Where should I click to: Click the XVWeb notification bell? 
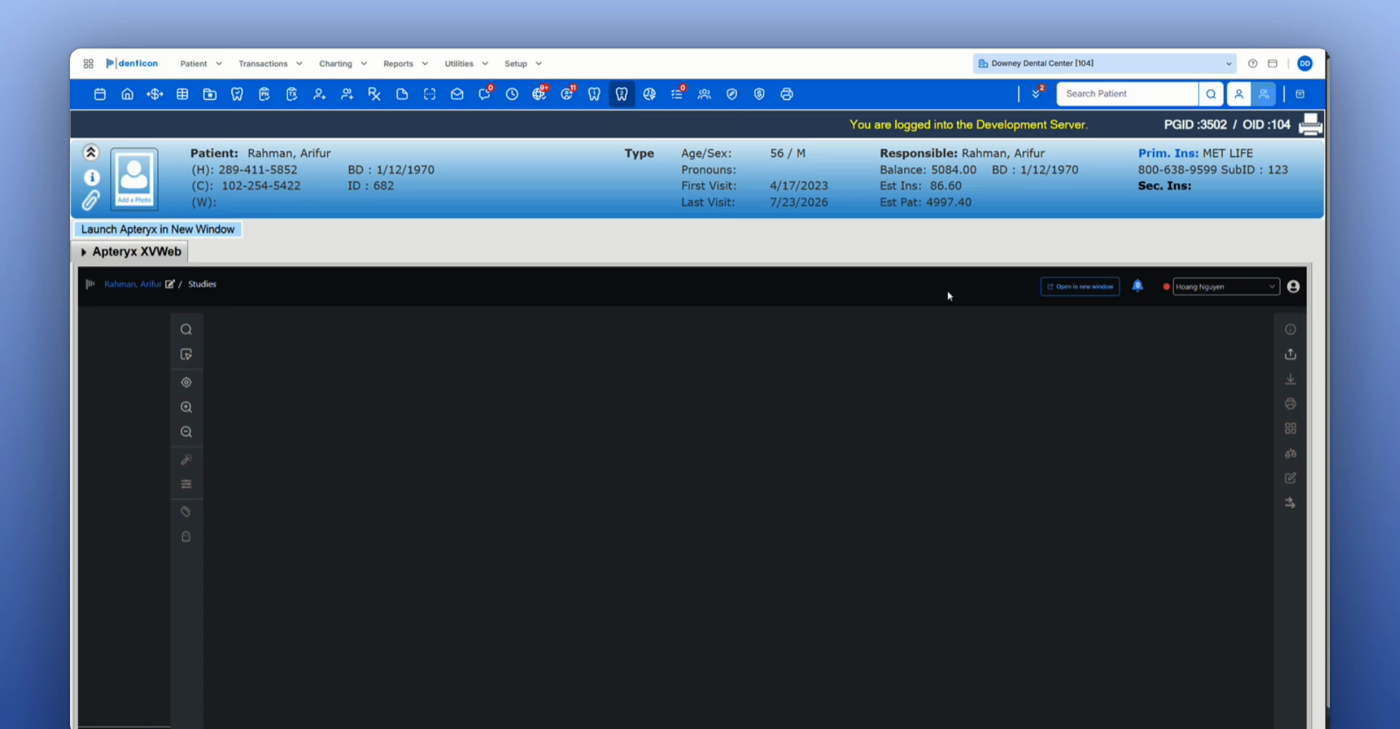click(1137, 286)
